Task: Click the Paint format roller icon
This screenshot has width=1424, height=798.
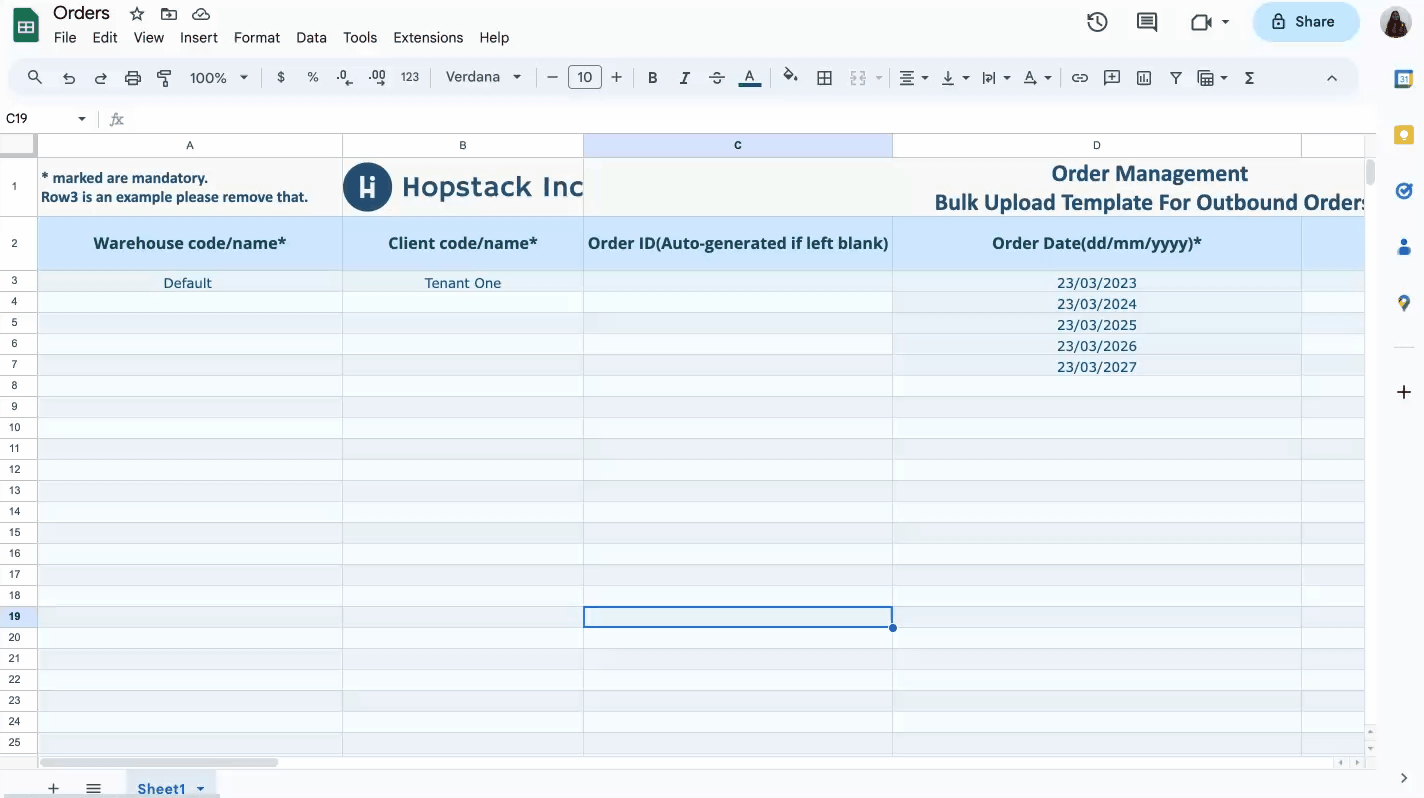Action: (165, 78)
